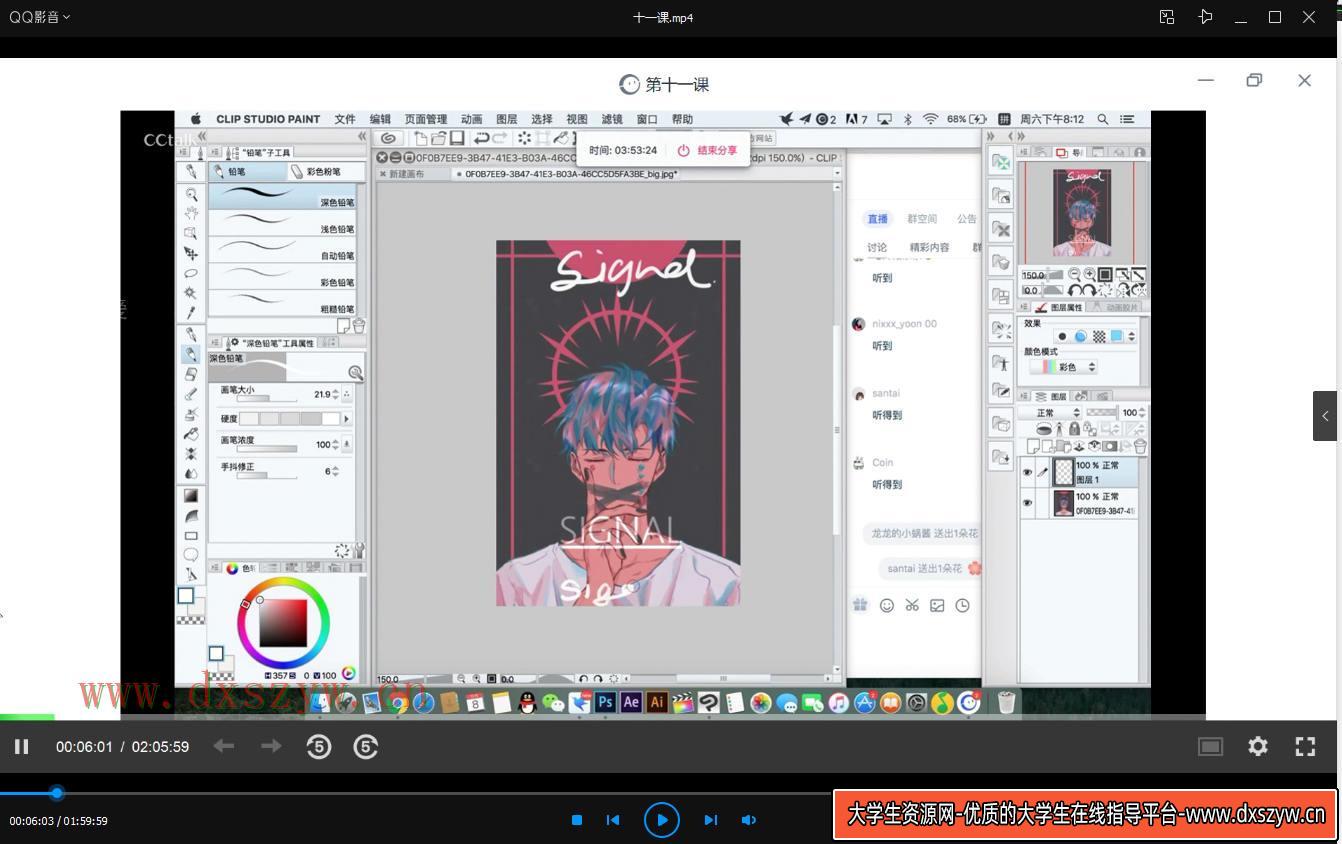This screenshot has height=844, width=1342.
Task: Select the eraser tool in CLIP STUDIO toolbar
Action: [191, 374]
